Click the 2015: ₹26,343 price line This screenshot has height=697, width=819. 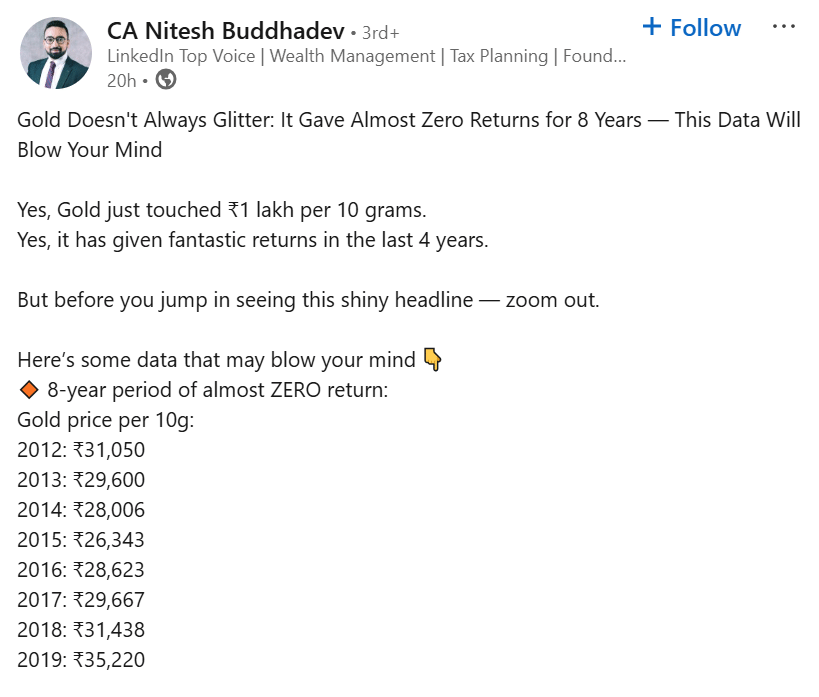(x=81, y=540)
